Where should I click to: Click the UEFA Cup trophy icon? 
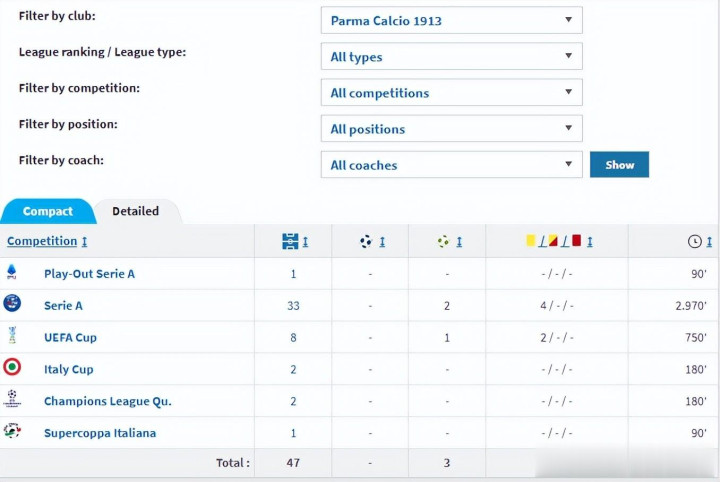pos(12,335)
